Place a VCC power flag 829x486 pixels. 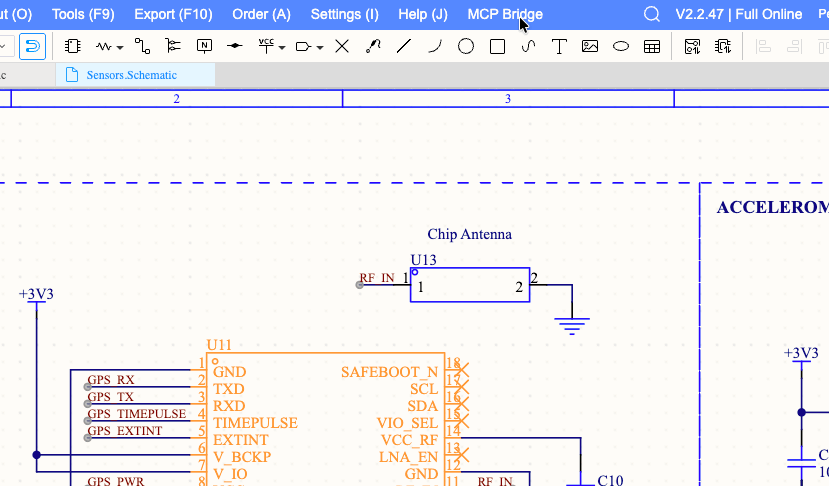pos(266,47)
